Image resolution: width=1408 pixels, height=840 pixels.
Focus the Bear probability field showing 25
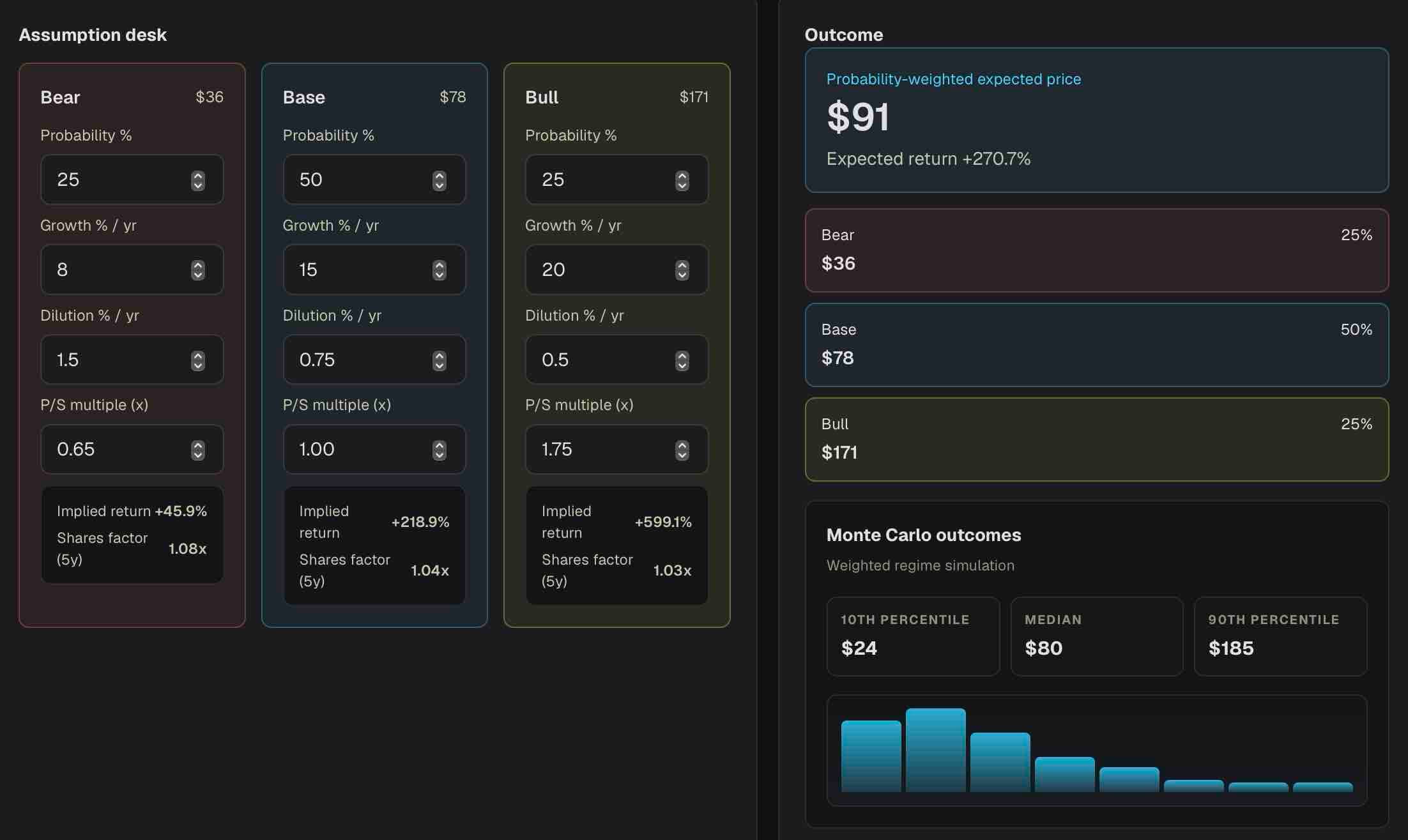(x=132, y=179)
